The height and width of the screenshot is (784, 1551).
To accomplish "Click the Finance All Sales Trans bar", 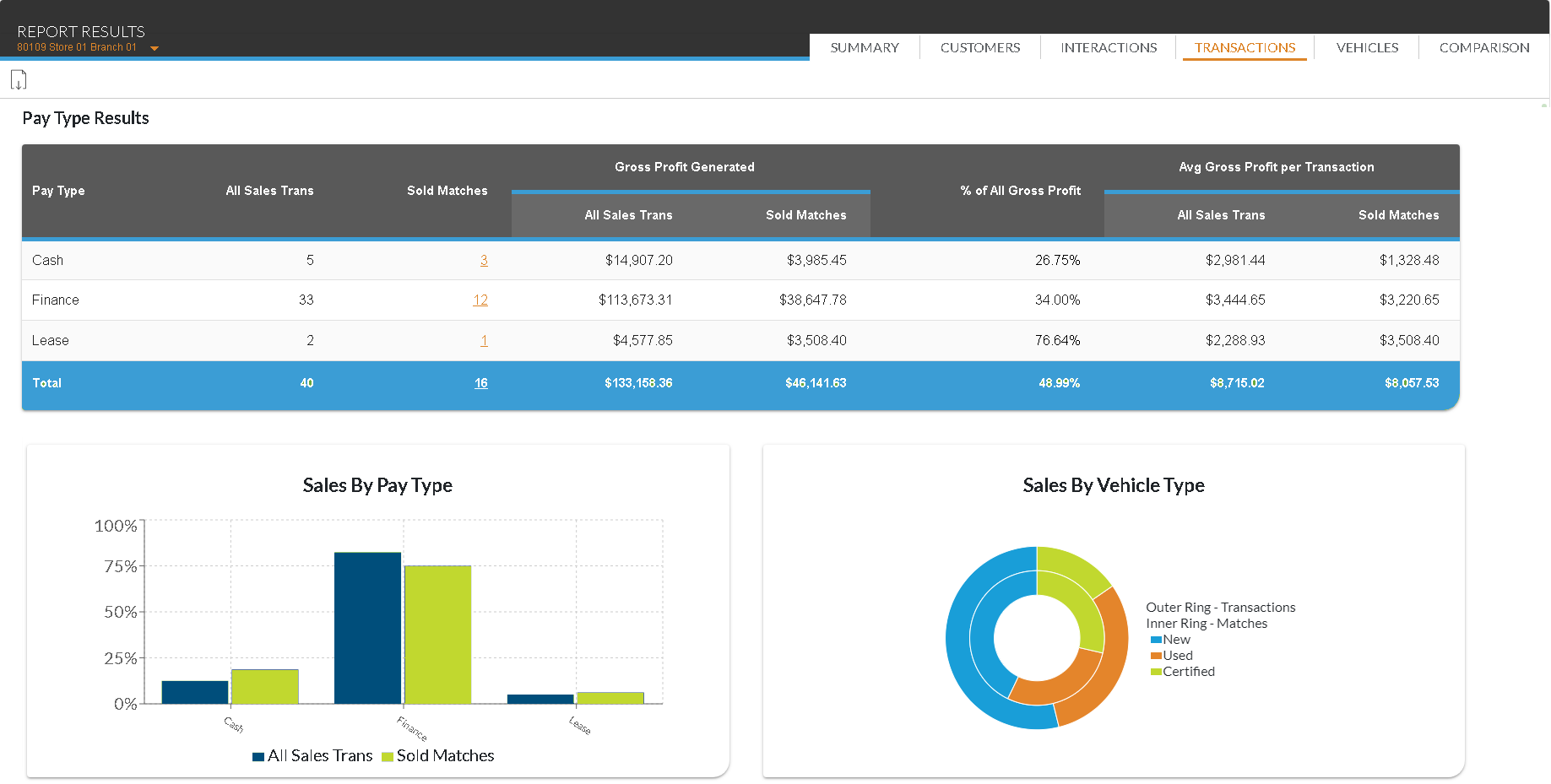I will coord(367,628).
